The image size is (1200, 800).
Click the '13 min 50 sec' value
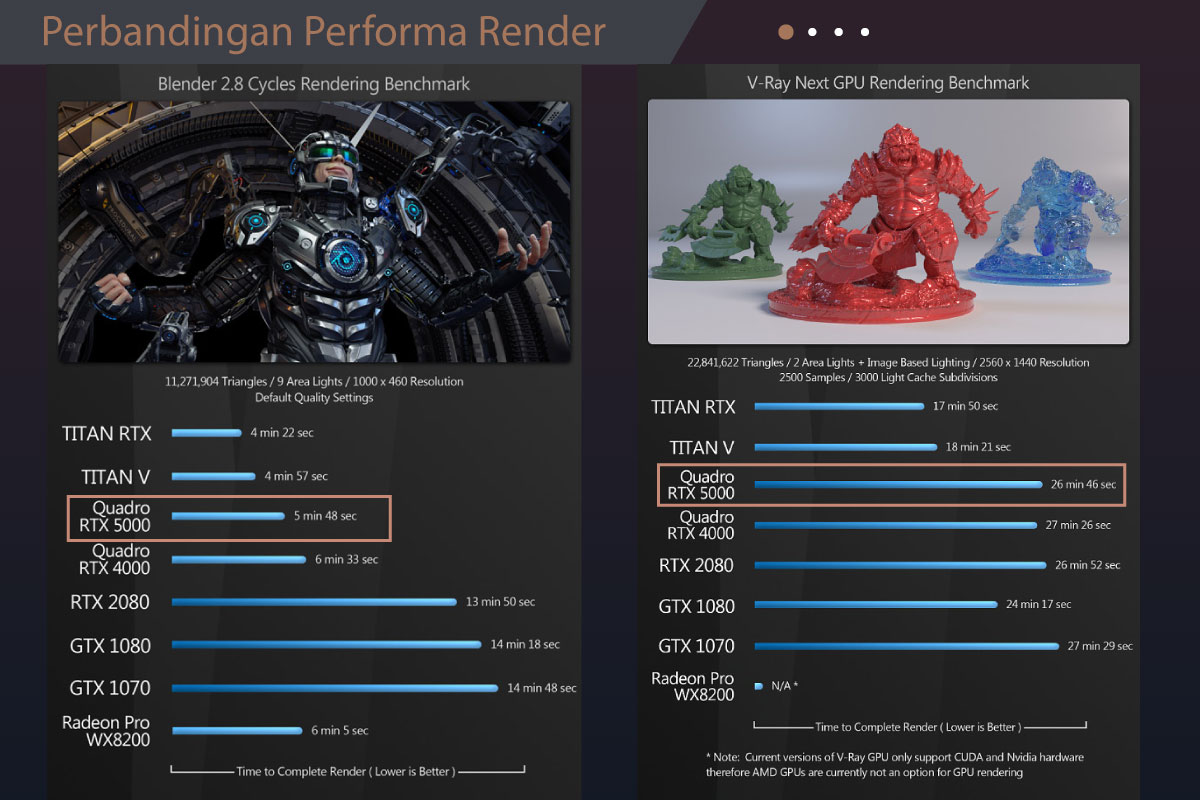[500, 602]
